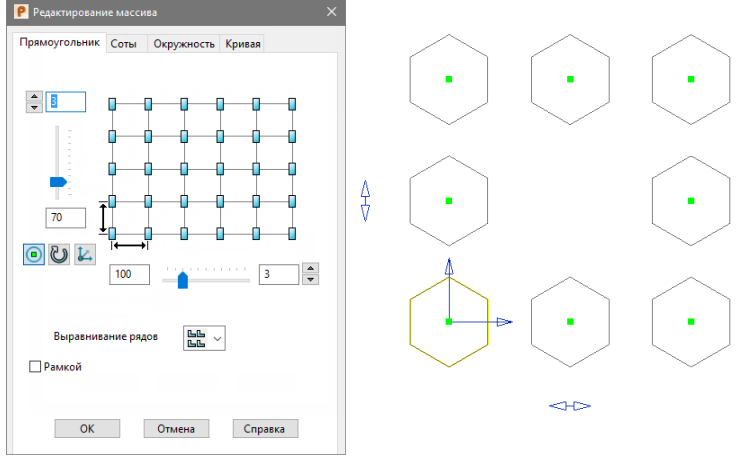Click the PowerShape icon in the title bar

coord(21,11)
